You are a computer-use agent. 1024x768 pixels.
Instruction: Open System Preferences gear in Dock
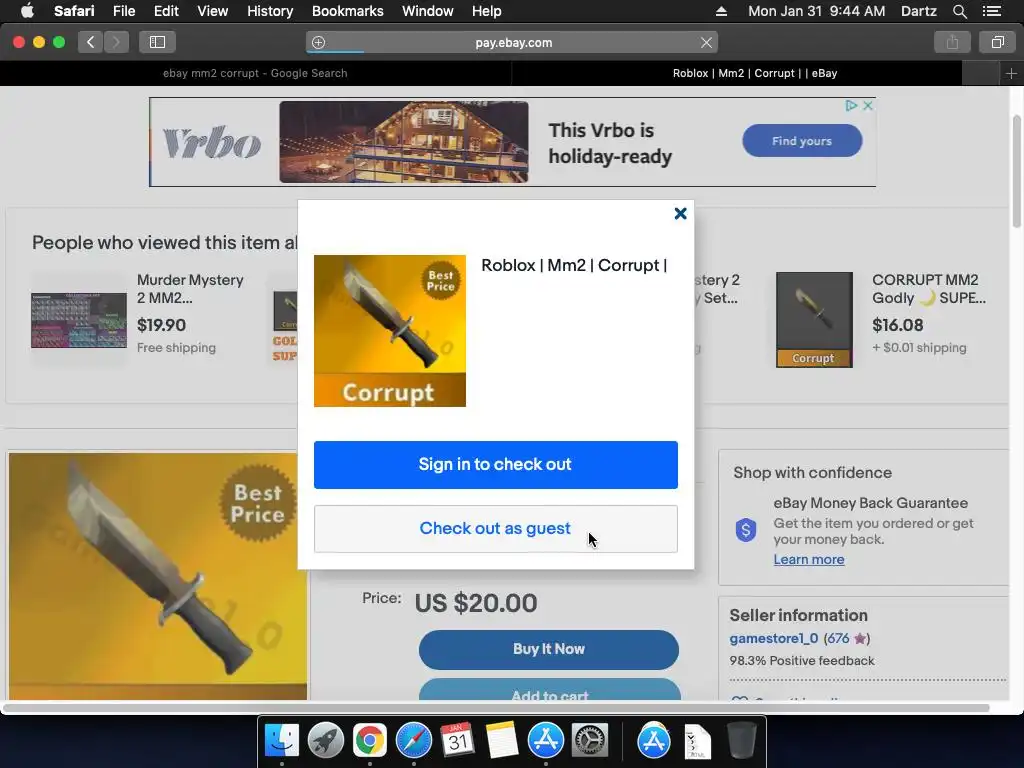point(590,740)
